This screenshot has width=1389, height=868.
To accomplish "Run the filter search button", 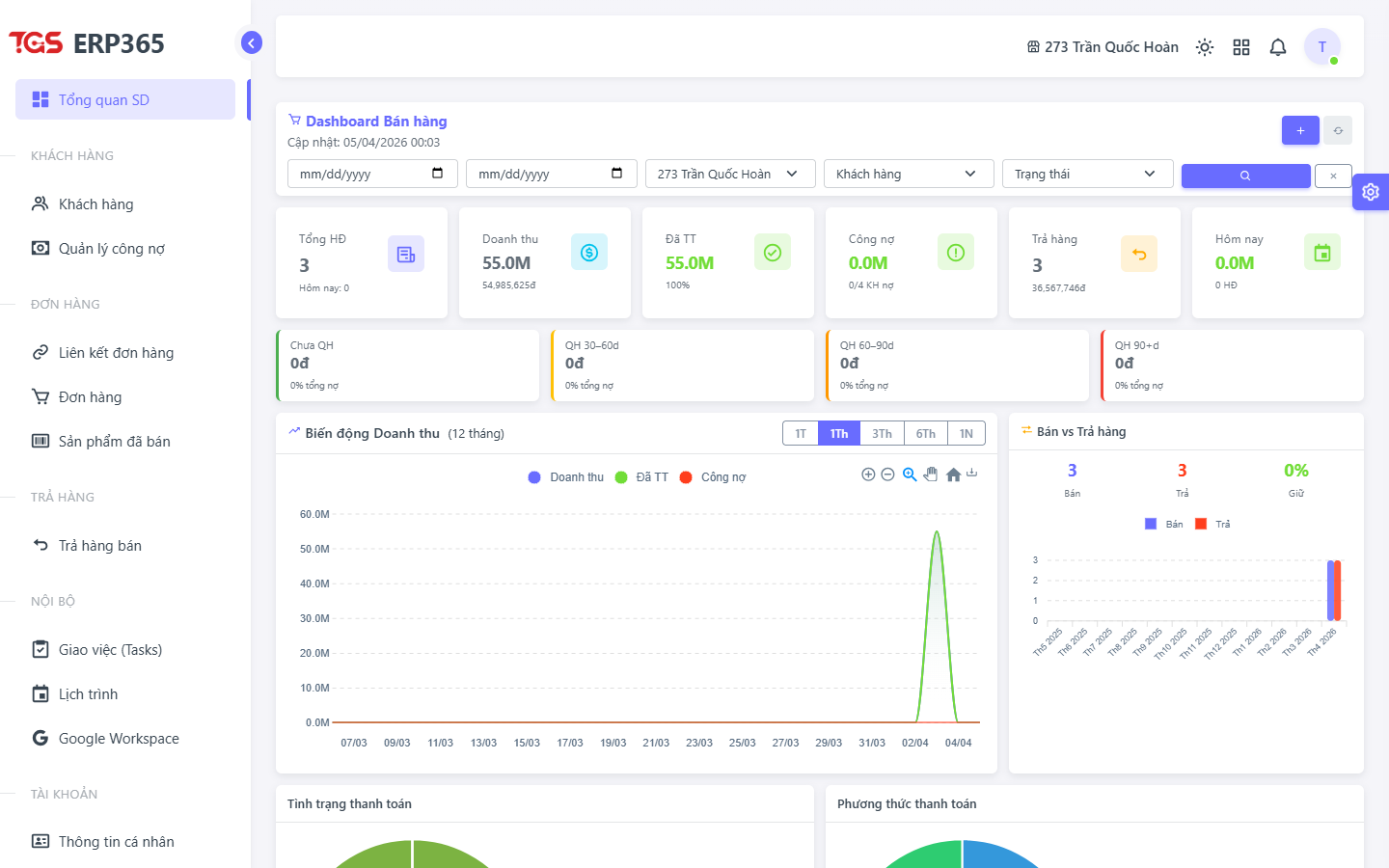I will 1245,176.
